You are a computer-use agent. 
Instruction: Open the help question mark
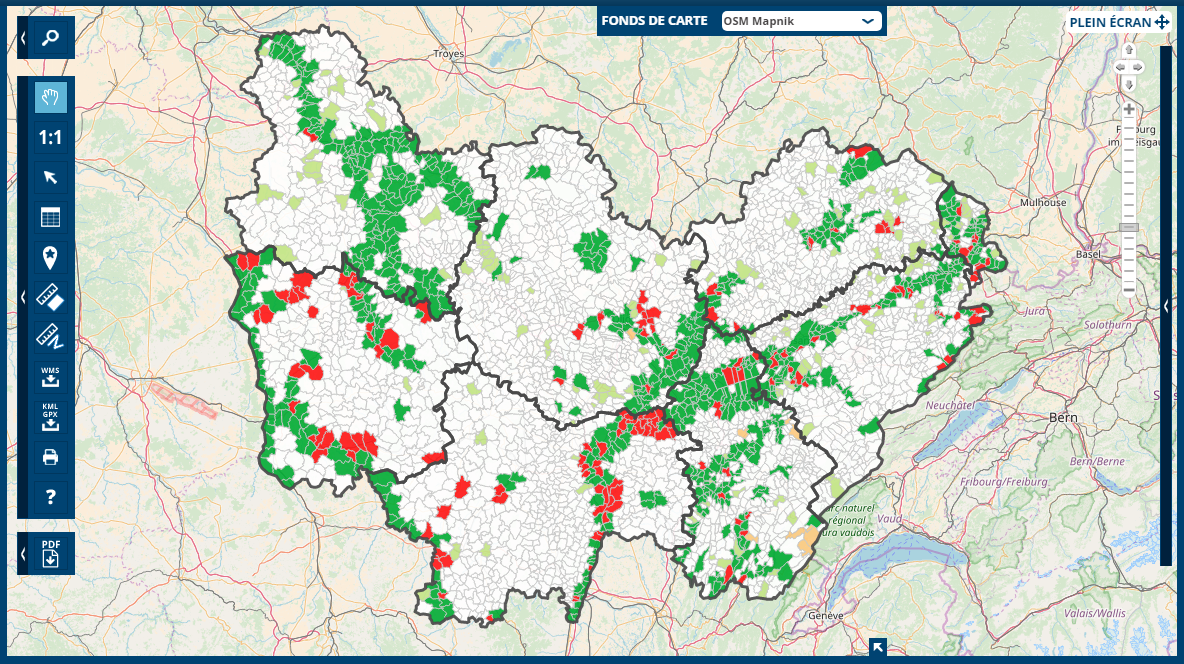(51, 496)
